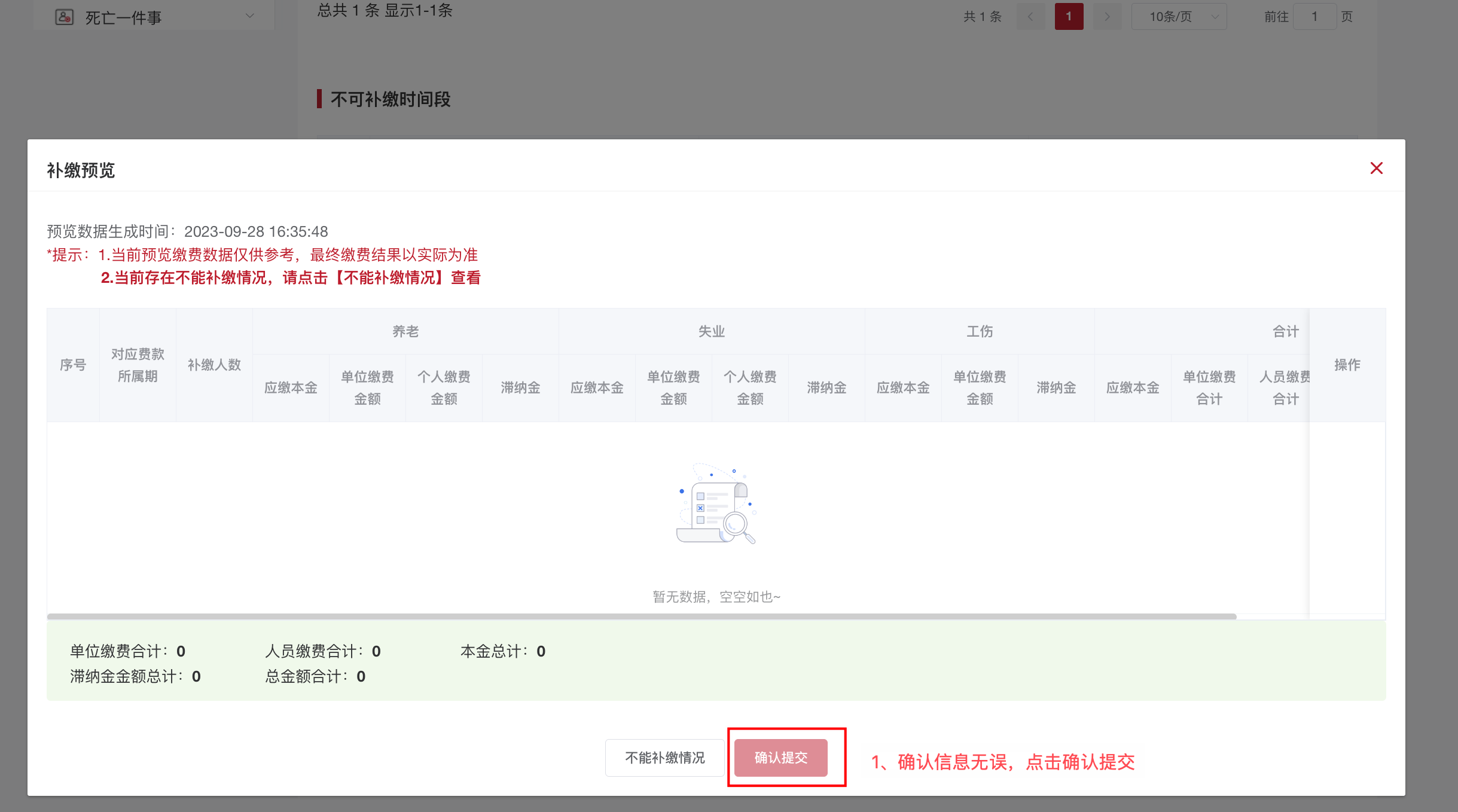Select the highlighted page number 1
Viewport: 1458px width, 812px height.
1069,16
